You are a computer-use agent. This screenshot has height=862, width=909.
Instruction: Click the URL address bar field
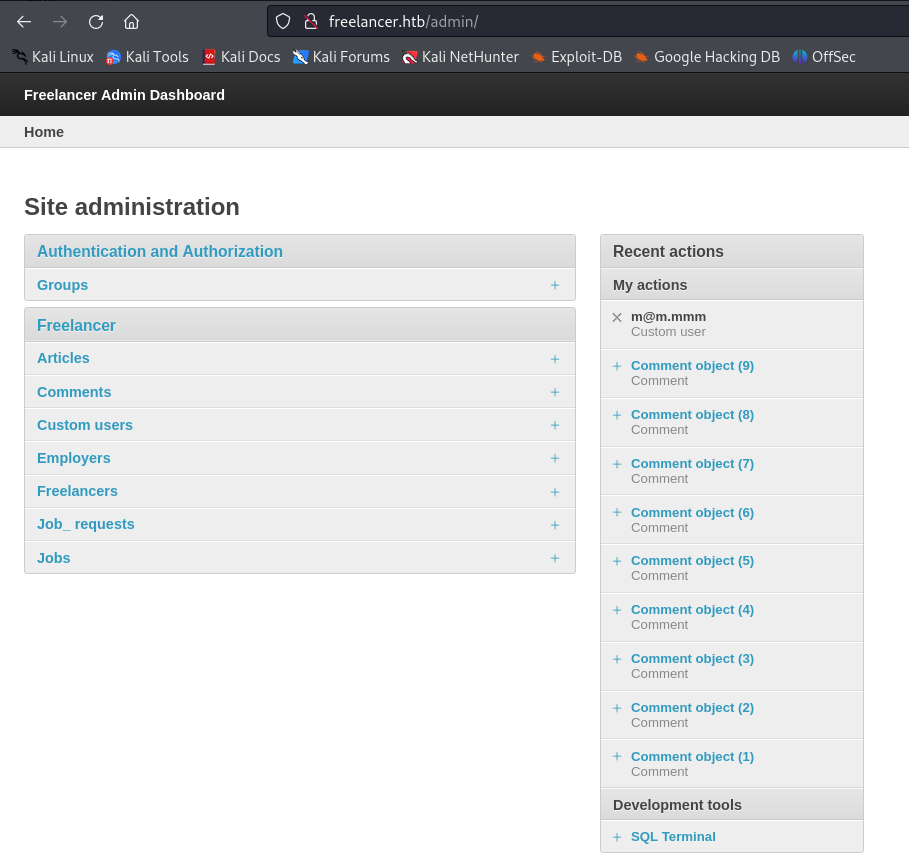(x=600, y=21)
